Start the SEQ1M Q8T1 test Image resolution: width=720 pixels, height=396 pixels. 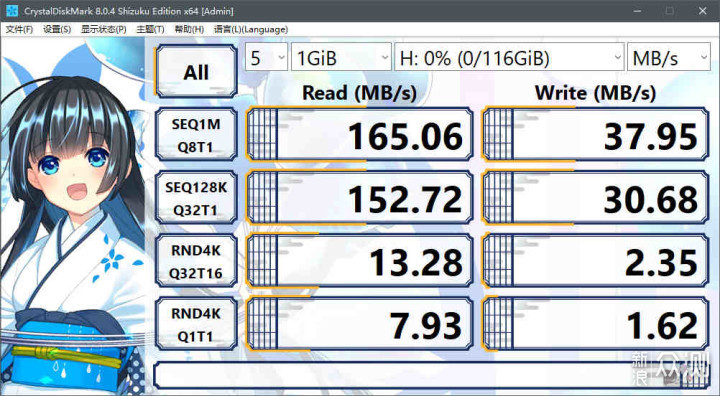[196, 135]
